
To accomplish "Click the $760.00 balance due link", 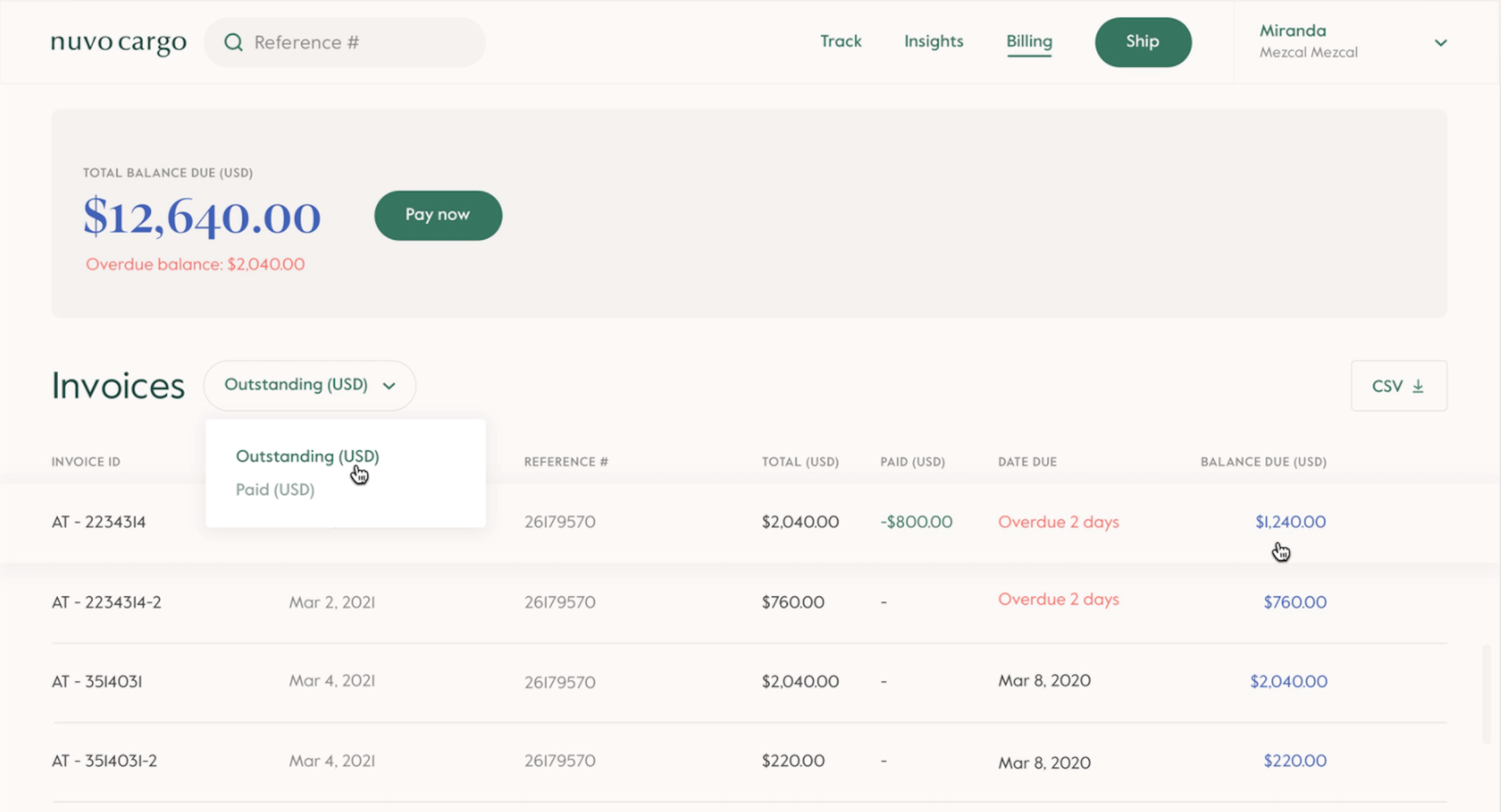I will (x=1294, y=601).
